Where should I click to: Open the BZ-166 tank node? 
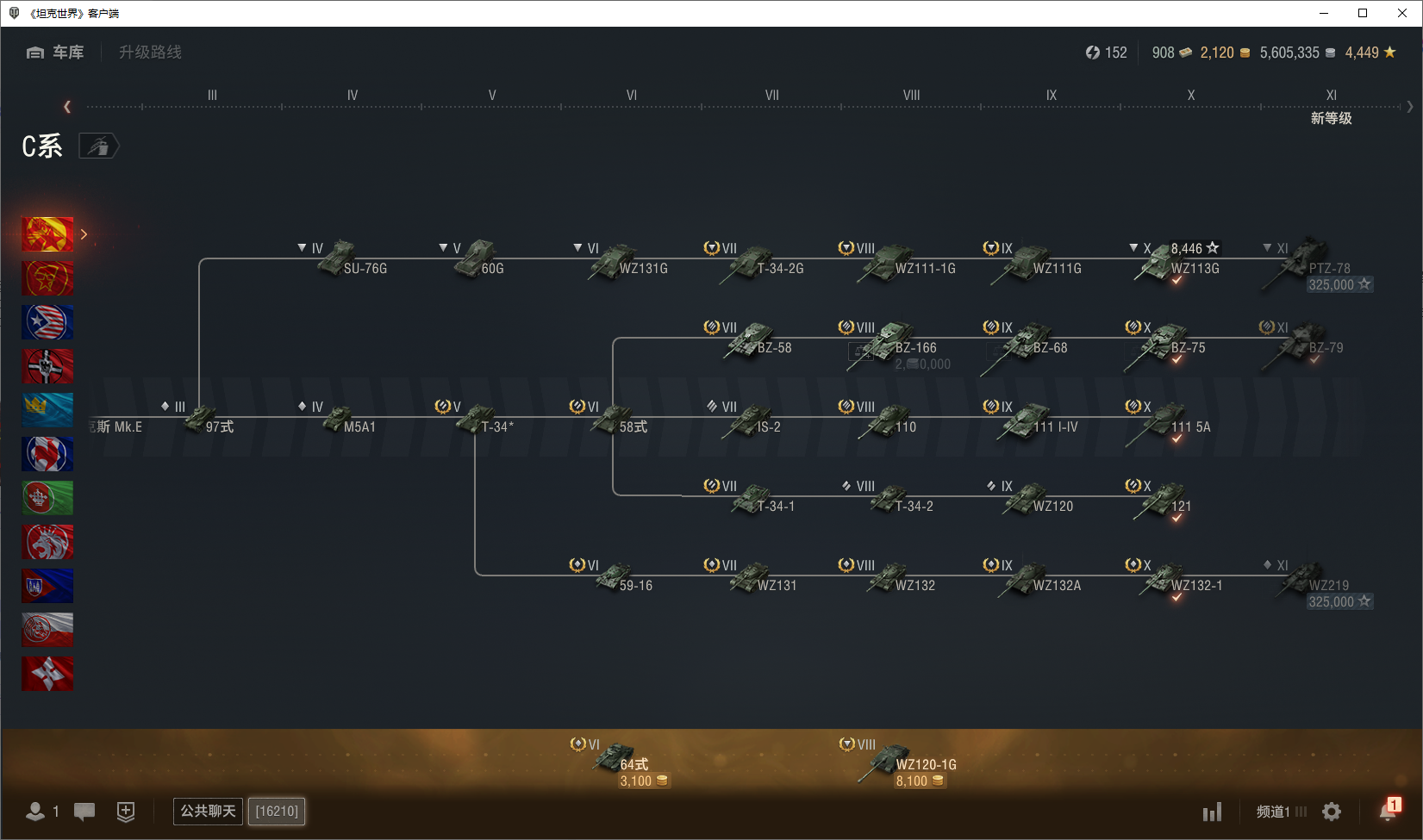click(x=896, y=346)
